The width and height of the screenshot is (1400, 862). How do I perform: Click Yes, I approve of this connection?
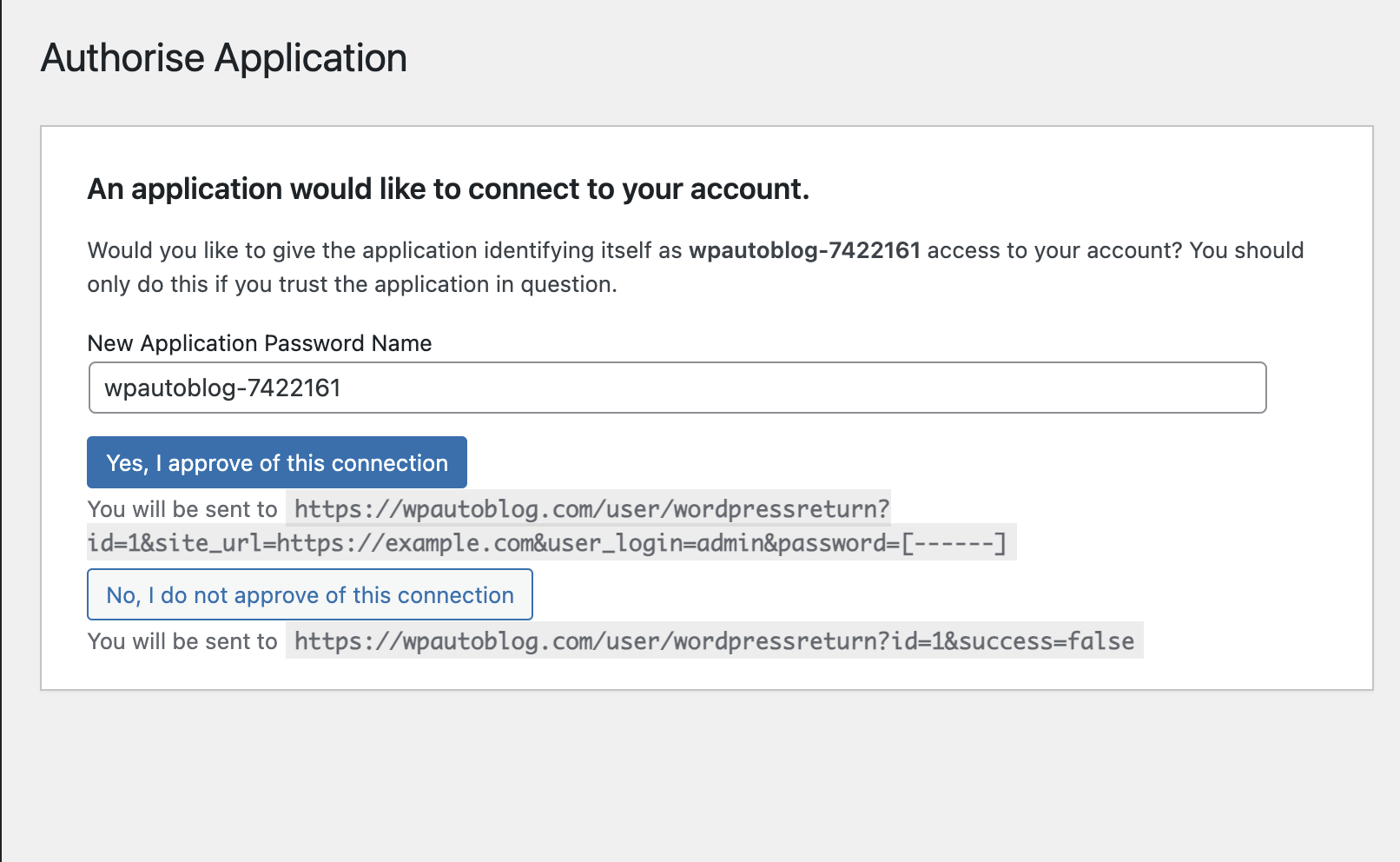(277, 462)
